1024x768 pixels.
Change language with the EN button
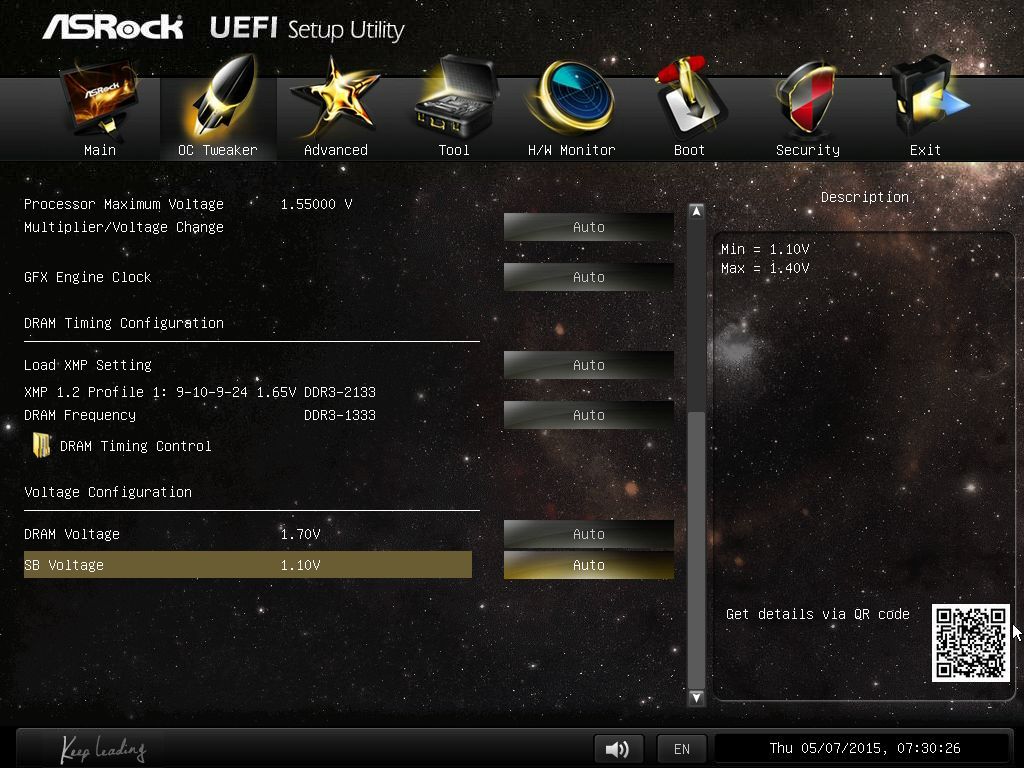click(682, 748)
